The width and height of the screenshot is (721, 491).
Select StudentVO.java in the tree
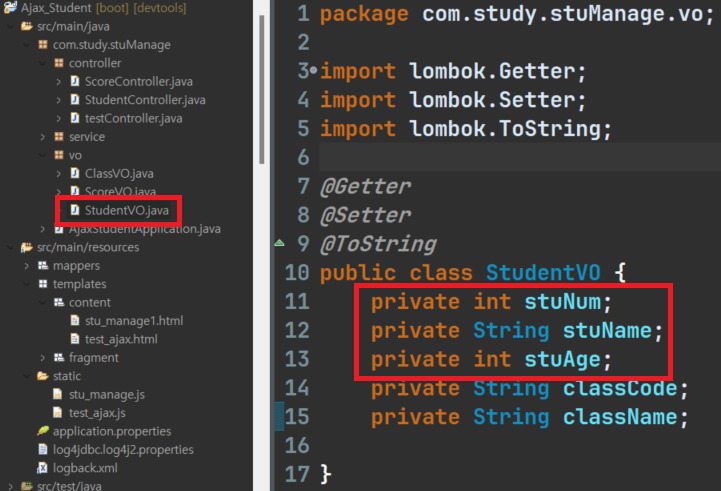(127, 210)
